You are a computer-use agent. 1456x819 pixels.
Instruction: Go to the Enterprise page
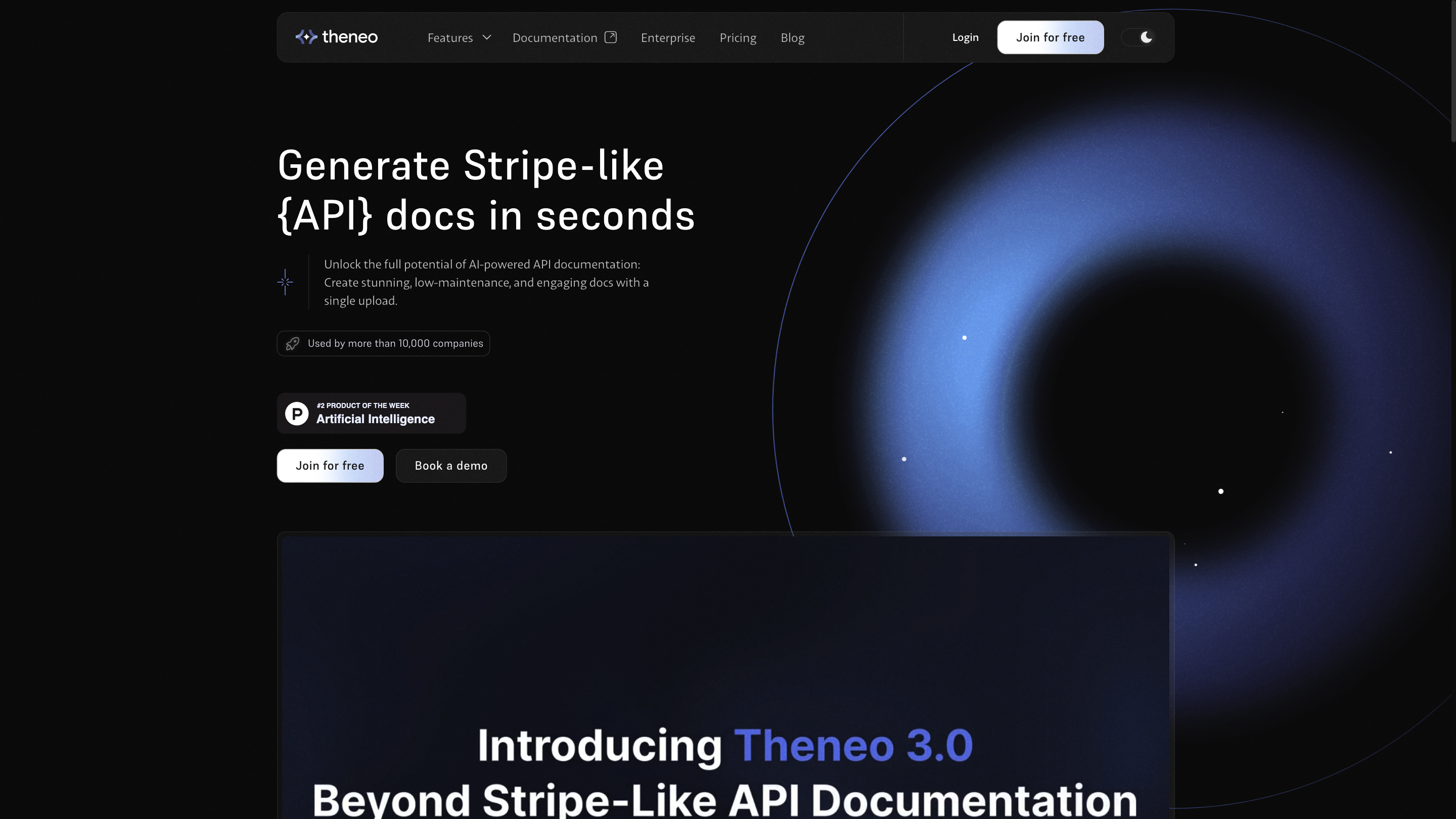pyautogui.click(x=667, y=38)
